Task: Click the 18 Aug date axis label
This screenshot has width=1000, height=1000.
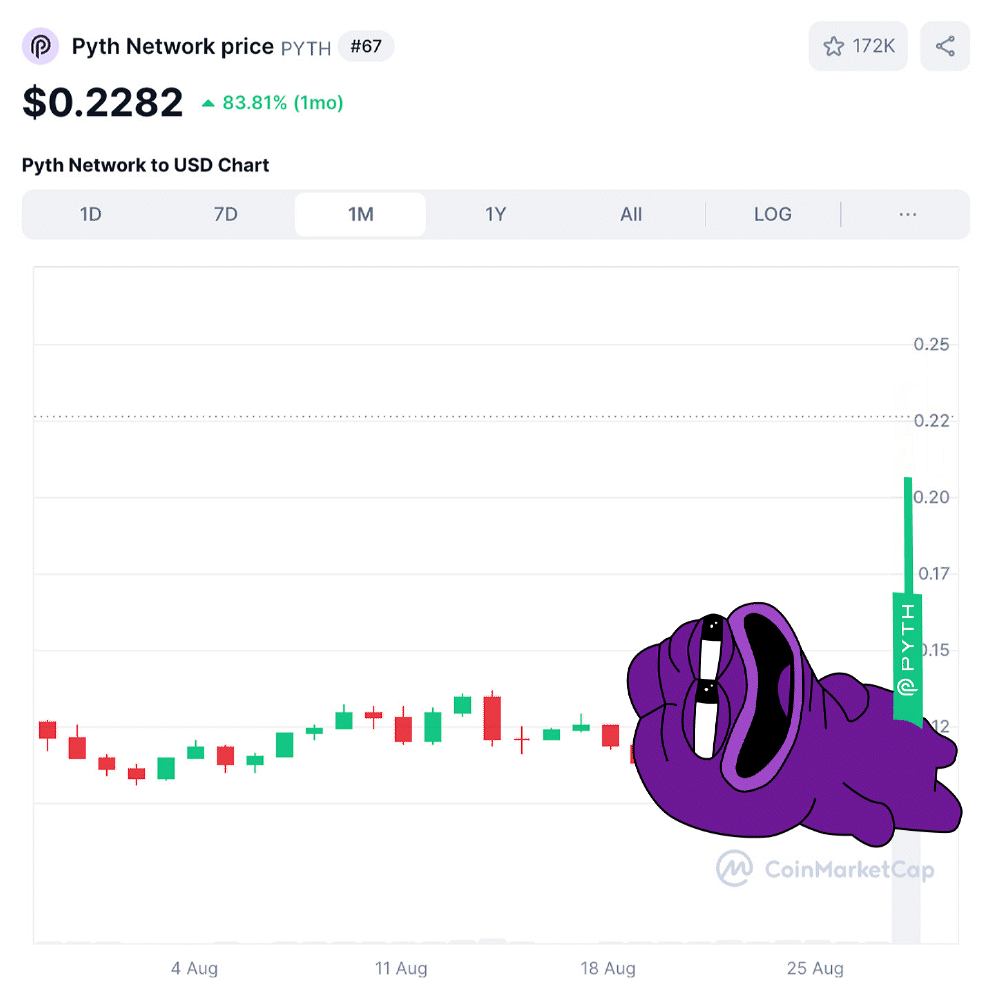Action: 608,968
